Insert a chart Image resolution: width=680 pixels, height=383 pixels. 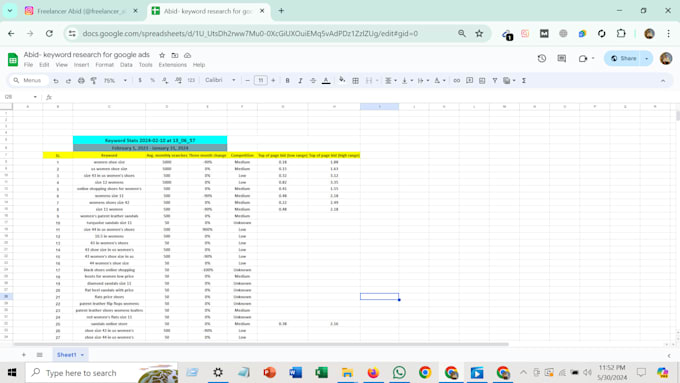tap(482, 81)
